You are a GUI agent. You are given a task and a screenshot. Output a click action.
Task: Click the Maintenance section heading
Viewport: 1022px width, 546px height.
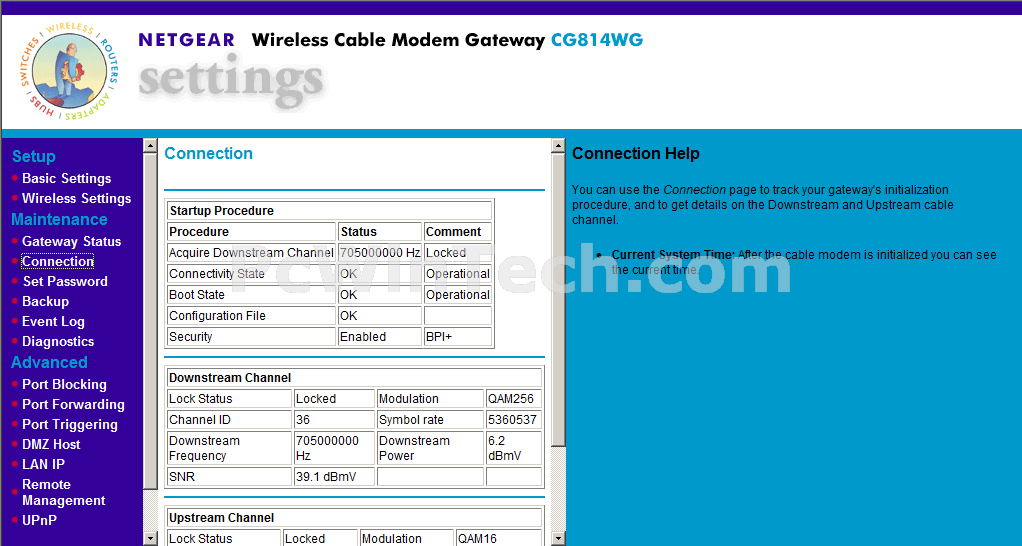point(59,220)
